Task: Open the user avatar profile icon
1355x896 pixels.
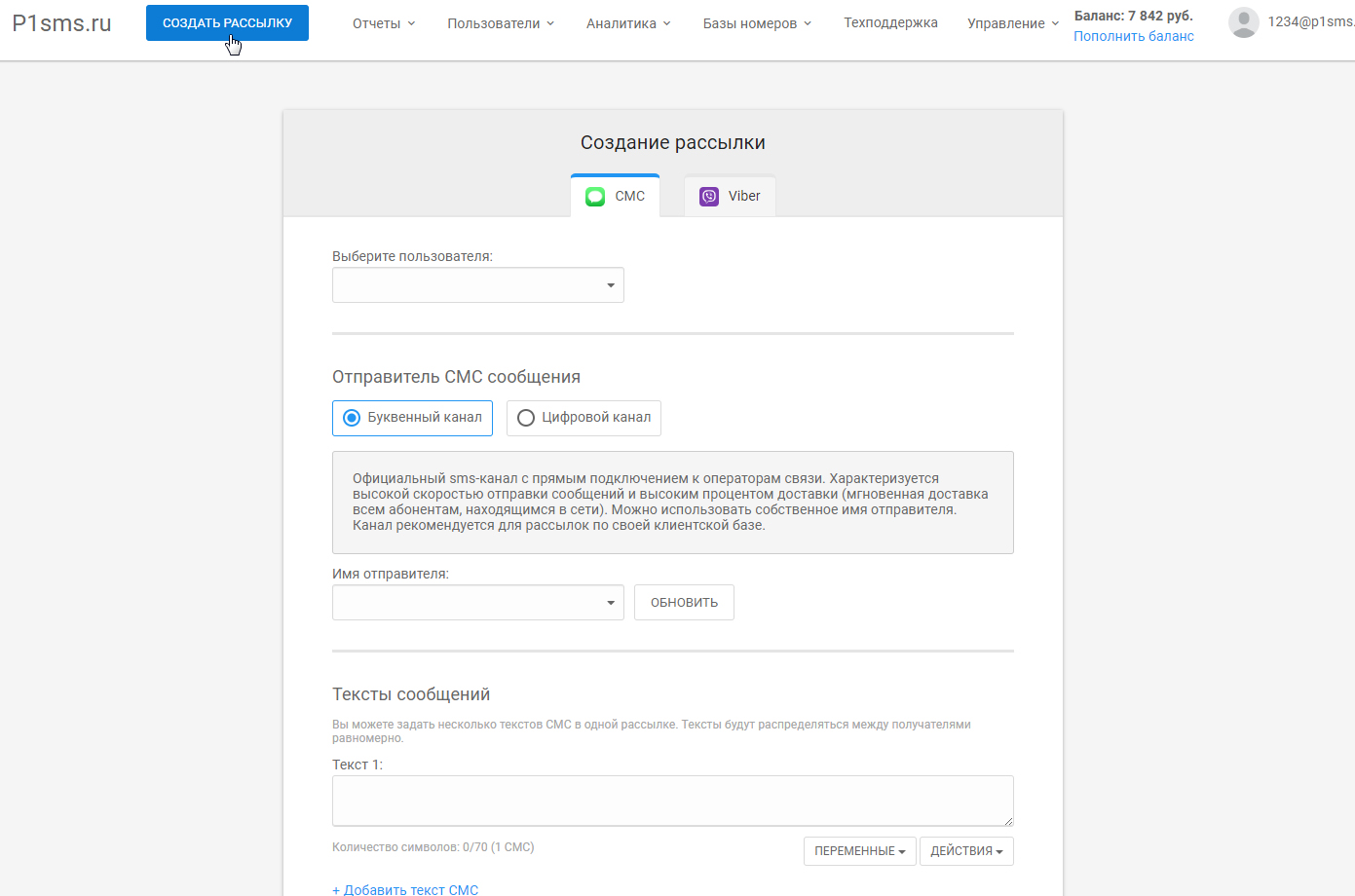Action: 1243,22
